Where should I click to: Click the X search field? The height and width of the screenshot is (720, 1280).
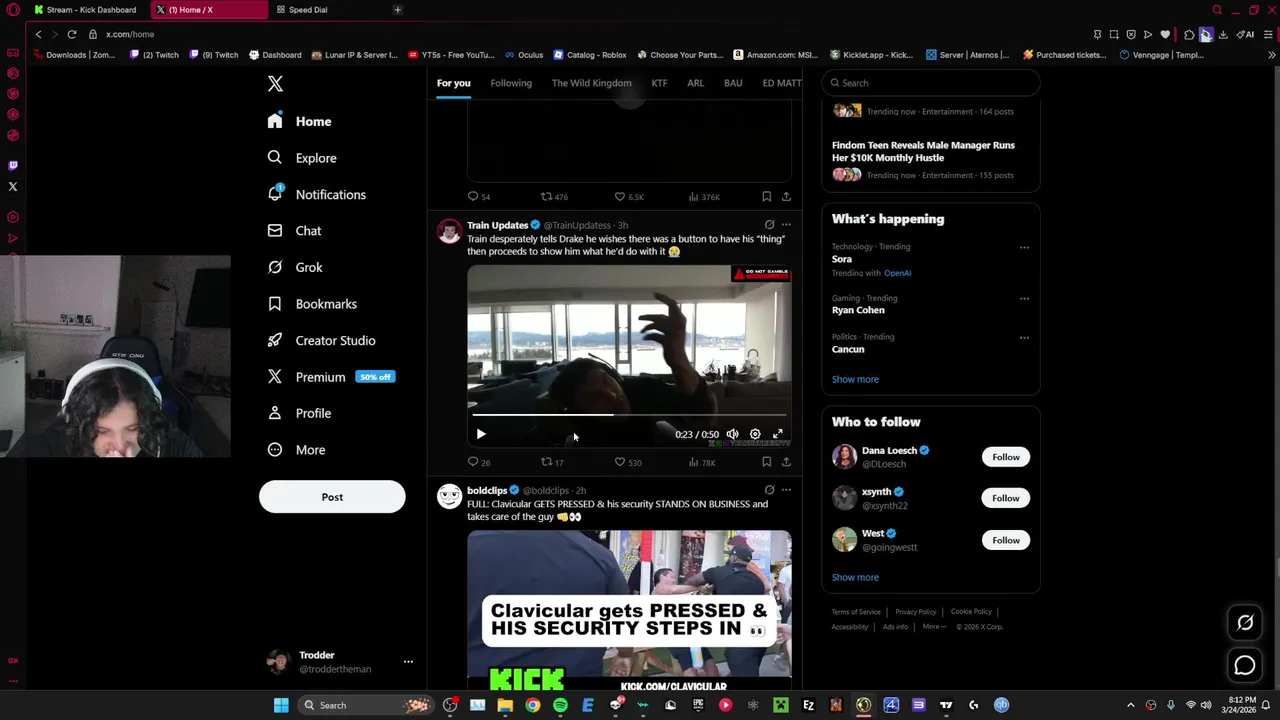[931, 83]
